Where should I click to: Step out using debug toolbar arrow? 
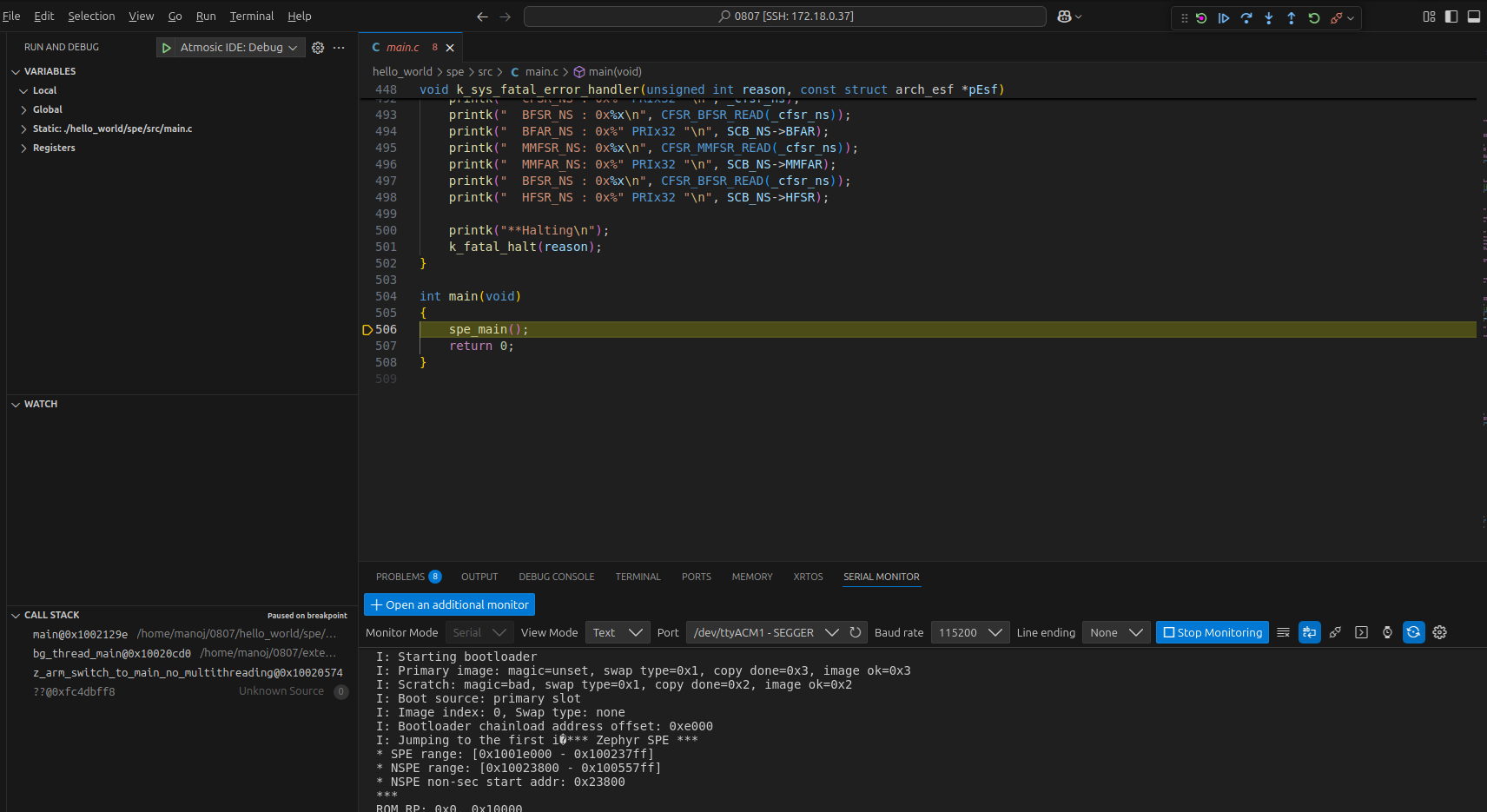coord(1292,17)
